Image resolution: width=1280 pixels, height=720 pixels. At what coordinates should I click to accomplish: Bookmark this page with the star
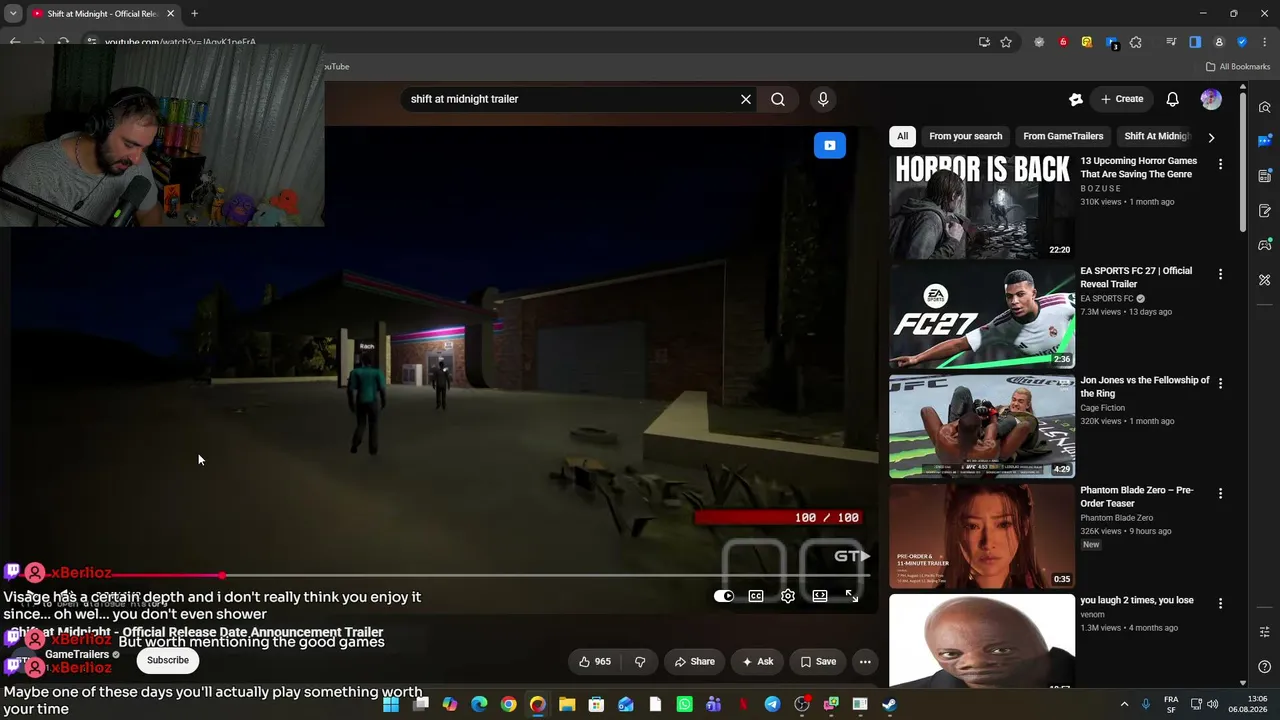1006,42
